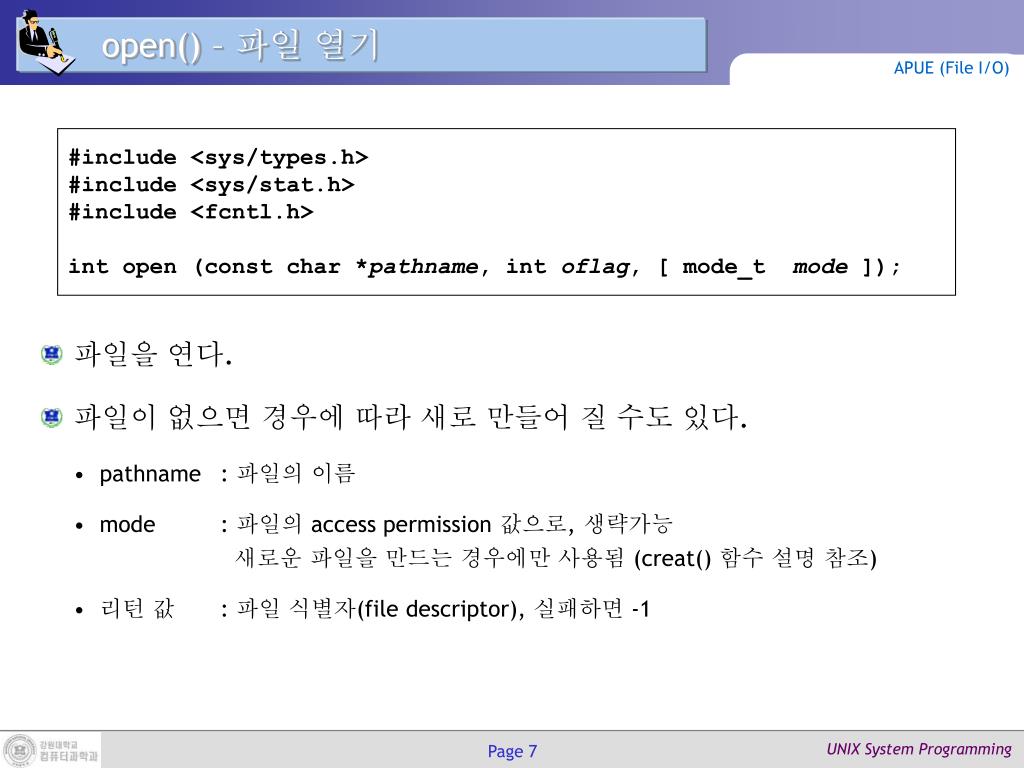Click the #include <fcntl.h> line
The width and height of the screenshot is (1024, 768).
[x=191, y=212]
